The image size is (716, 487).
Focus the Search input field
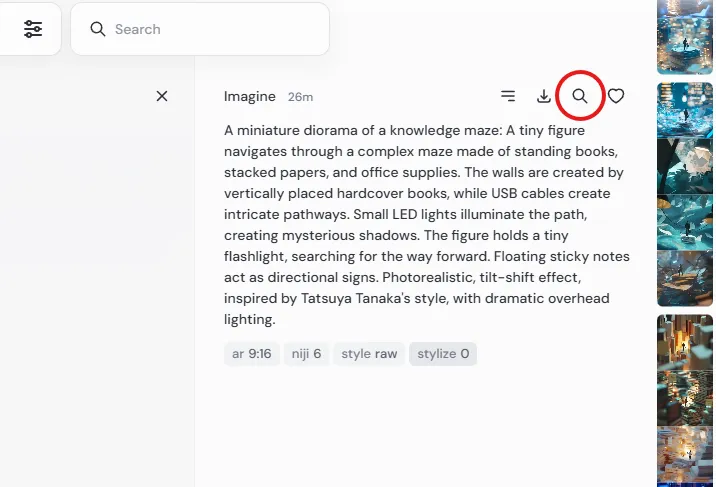(200, 29)
